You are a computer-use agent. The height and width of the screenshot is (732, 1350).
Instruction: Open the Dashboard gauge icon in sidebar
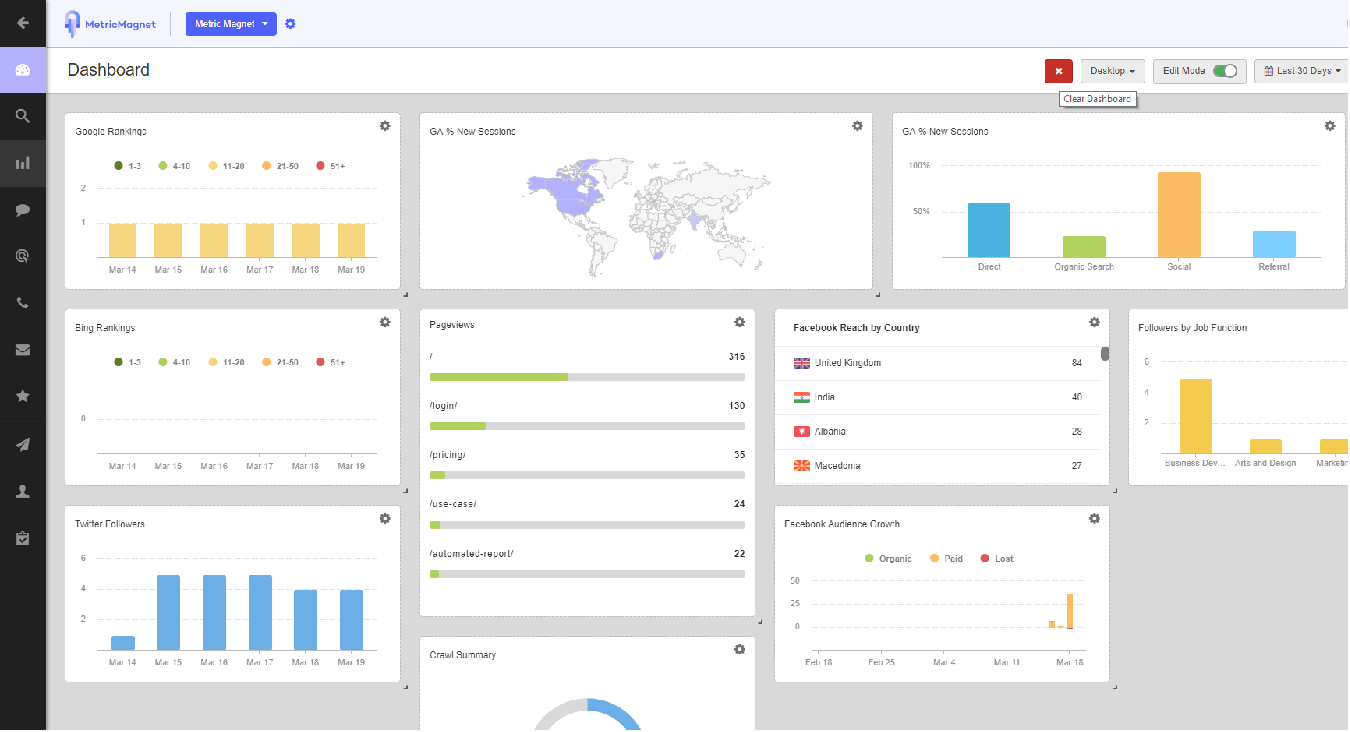point(23,70)
